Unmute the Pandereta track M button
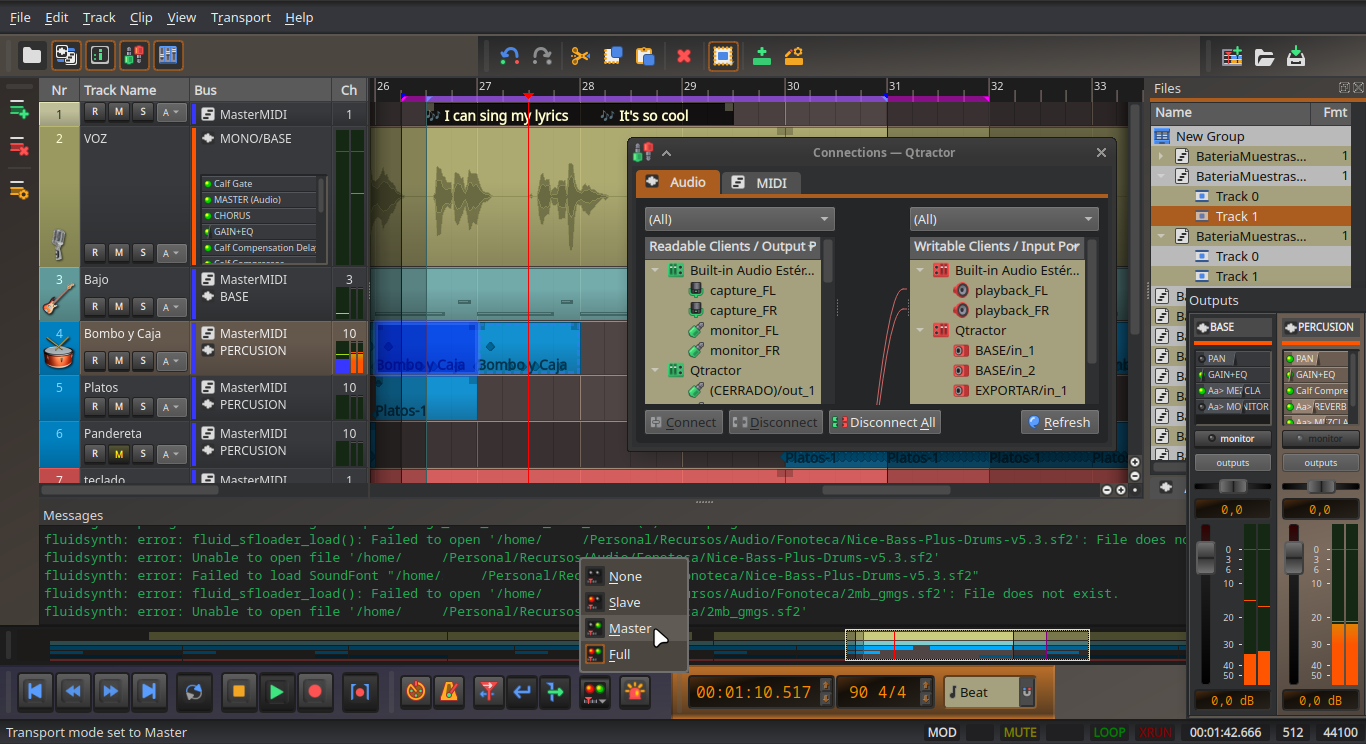This screenshot has height=744, width=1366. [x=119, y=454]
